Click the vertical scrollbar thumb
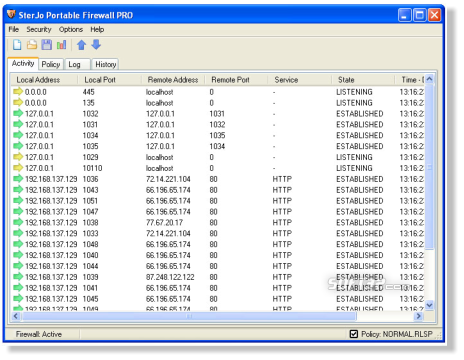Screen dimensions: 464x360 [x=429, y=167]
